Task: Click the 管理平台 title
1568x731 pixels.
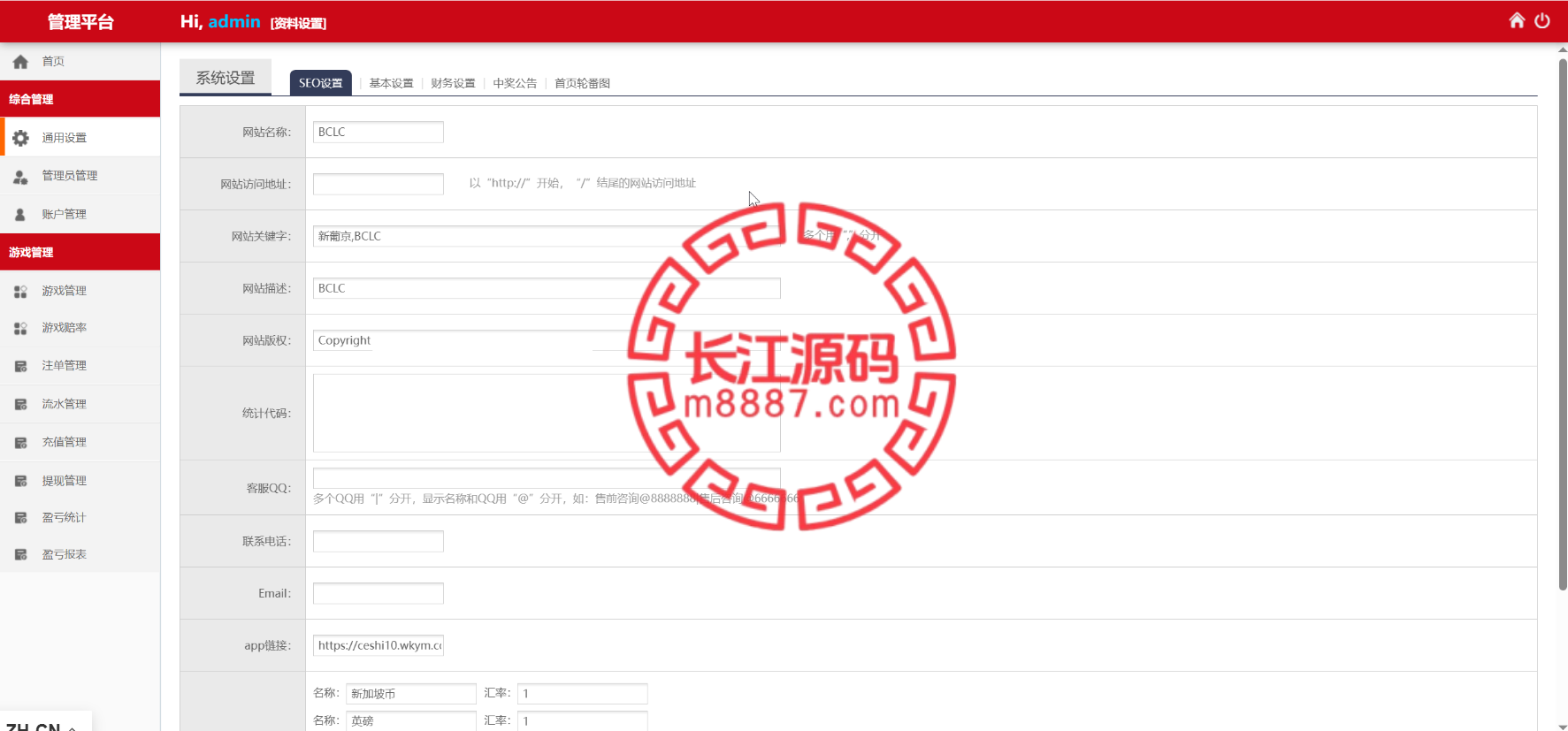Action: [80, 21]
